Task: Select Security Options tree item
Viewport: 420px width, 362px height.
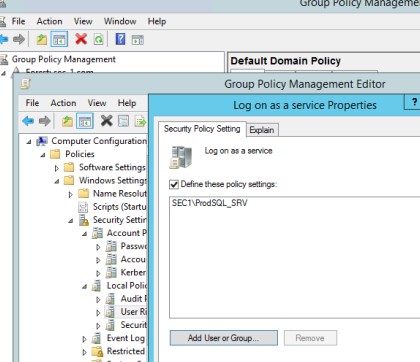Action: pyautogui.click(x=133, y=325)
